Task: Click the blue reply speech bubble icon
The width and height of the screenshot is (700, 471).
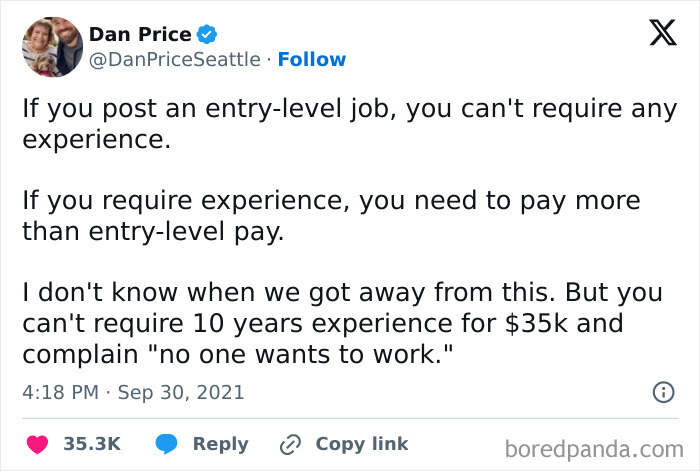Action: click(168, 444)
